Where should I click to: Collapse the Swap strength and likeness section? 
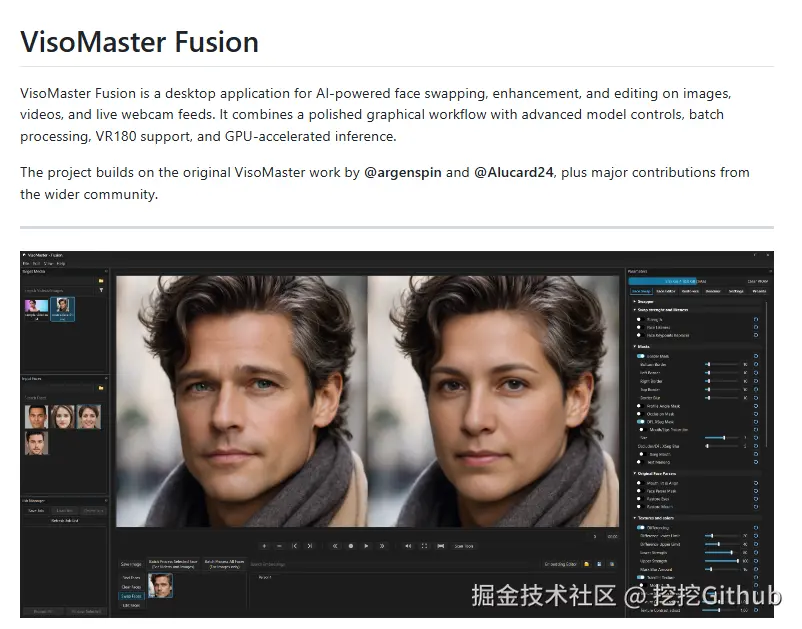[x=634, y=310]
